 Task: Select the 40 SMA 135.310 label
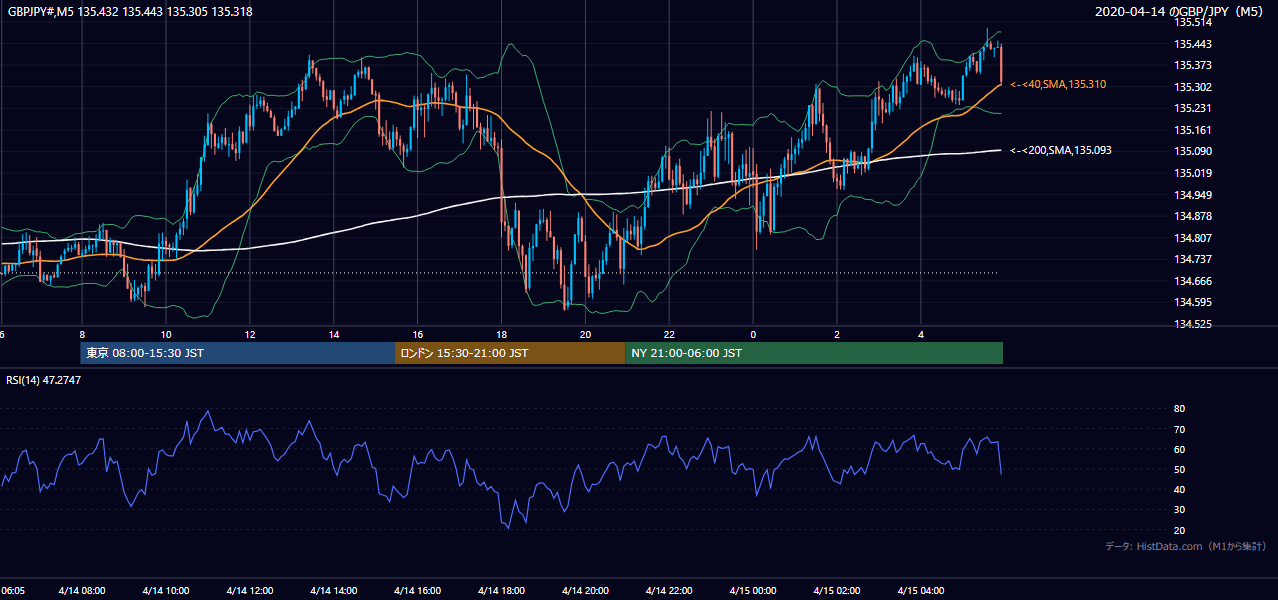tap(1058, 85)
